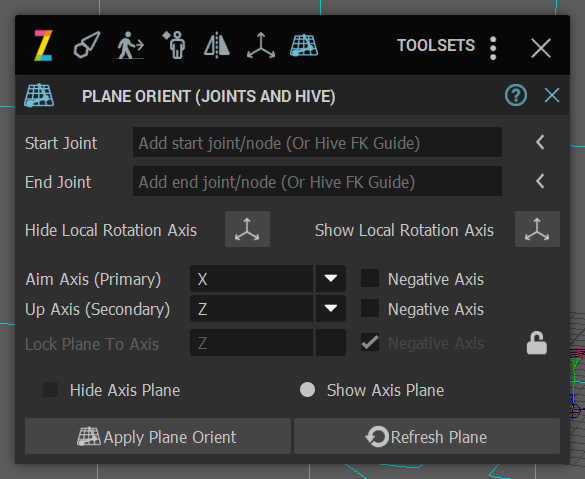Open the walking figure arrow toolset icon

[131, 45]
